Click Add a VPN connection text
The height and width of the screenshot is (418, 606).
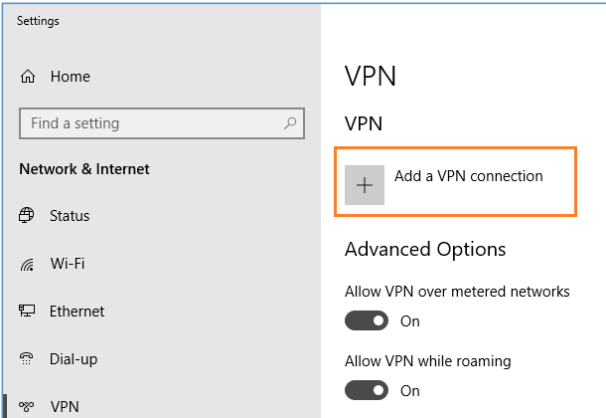pyautogui.click(x=468, y=176)
